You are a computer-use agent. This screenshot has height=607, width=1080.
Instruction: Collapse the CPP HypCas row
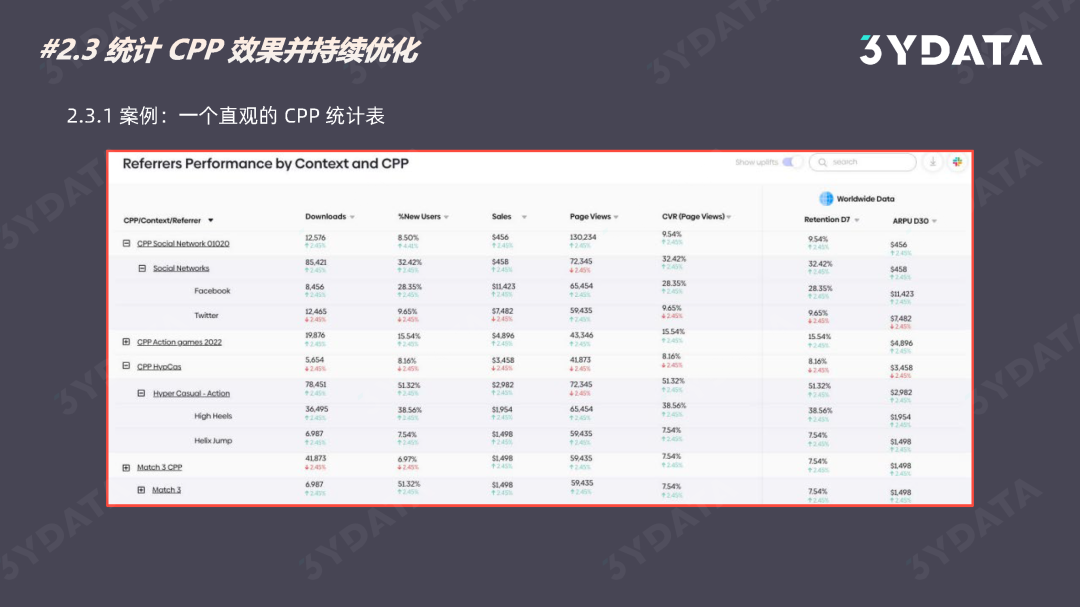[126, 366]
